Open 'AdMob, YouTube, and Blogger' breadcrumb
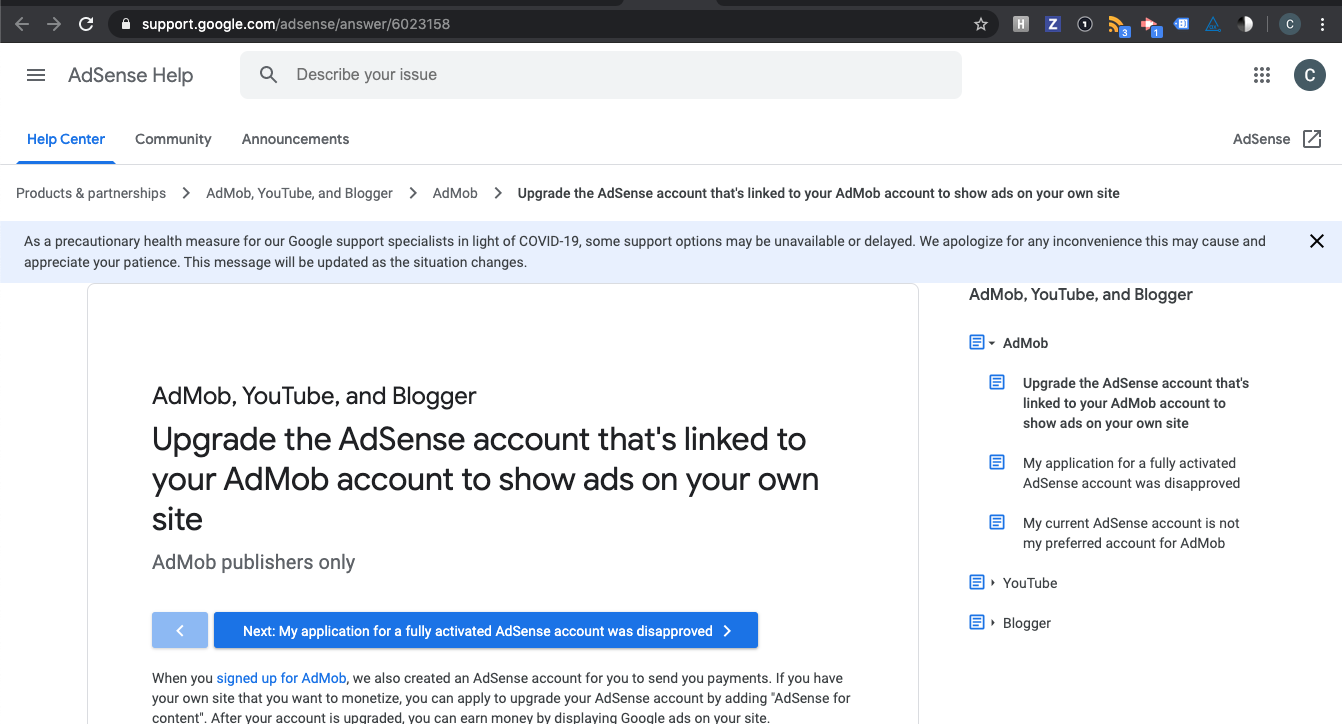This screenshot has height=724, width=1342. pos(299,193)
